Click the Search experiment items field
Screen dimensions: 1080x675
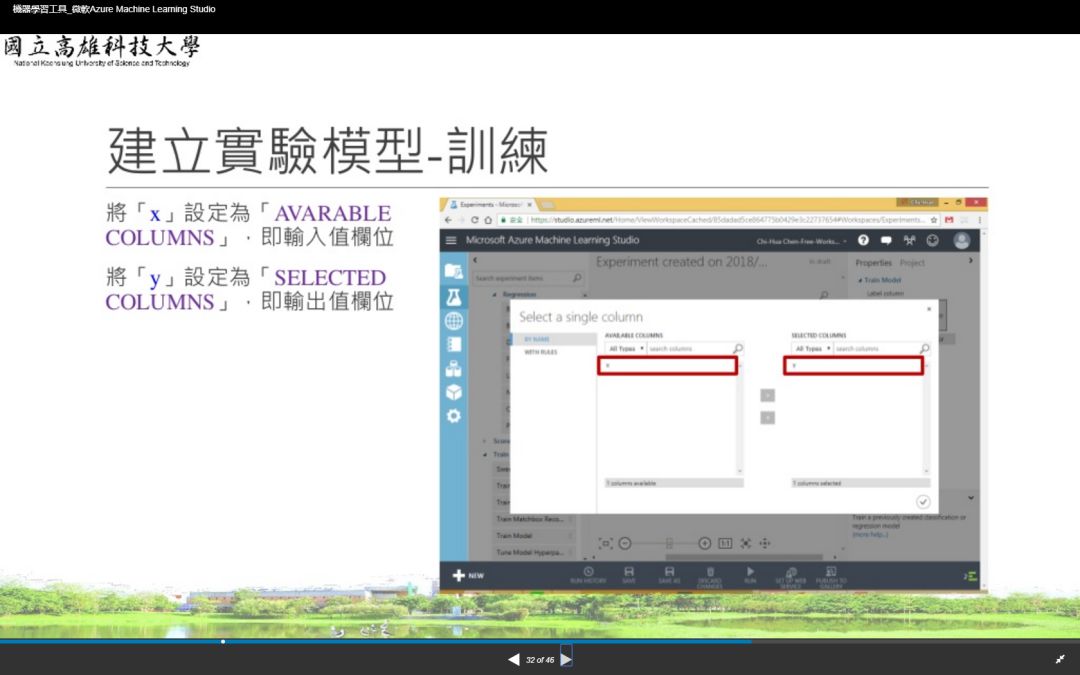click(x=528, y=278)
